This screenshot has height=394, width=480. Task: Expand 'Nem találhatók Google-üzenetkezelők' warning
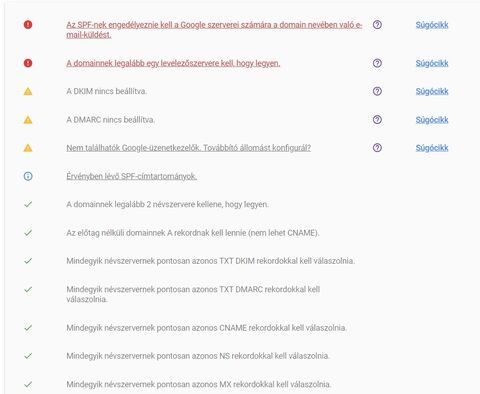click(188, 148)
